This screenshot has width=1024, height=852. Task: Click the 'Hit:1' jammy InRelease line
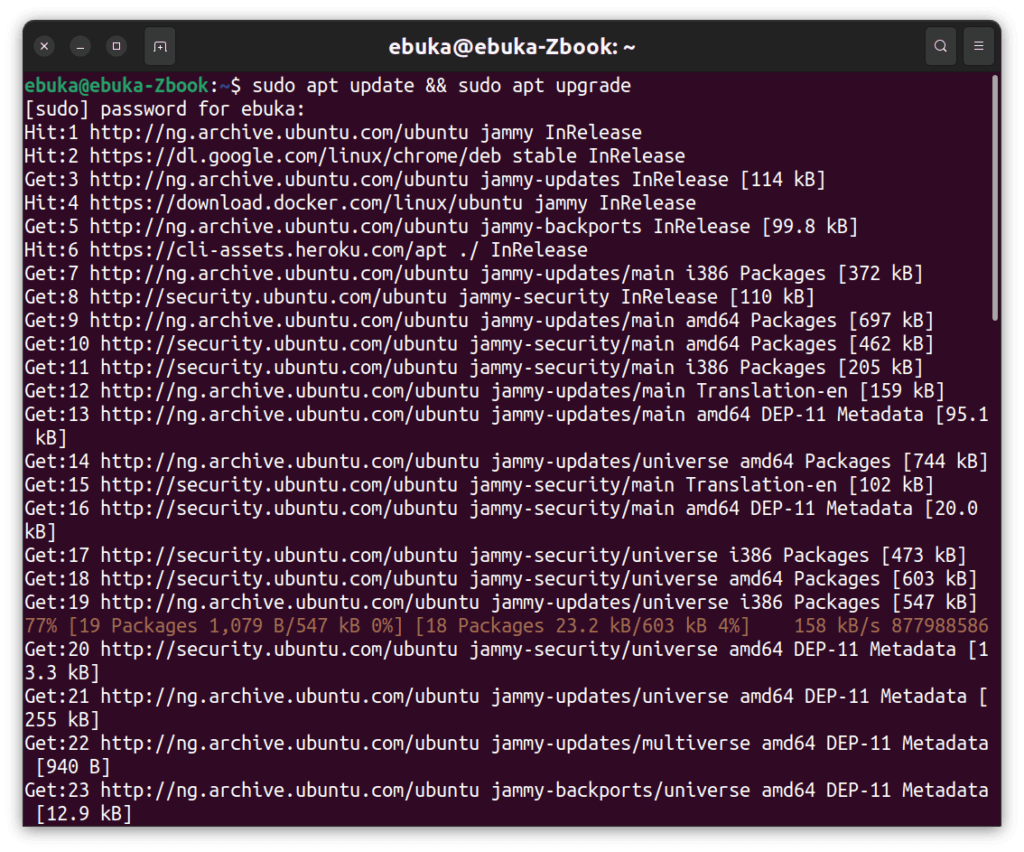point(333,133)
